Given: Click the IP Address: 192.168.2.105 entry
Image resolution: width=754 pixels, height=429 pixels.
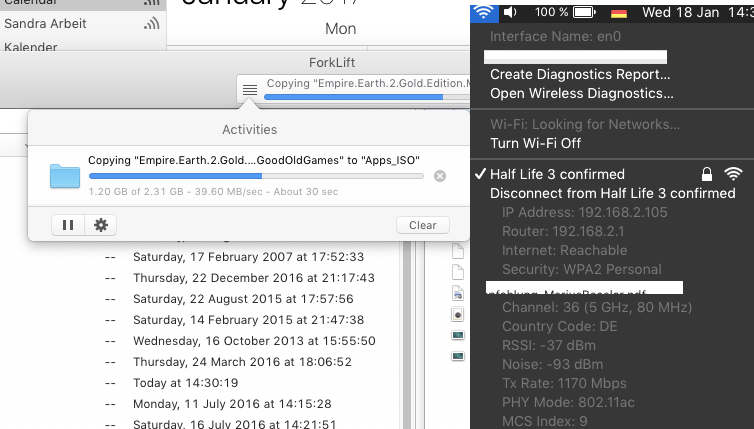Looking at the screenshot, I should [585, 213].
